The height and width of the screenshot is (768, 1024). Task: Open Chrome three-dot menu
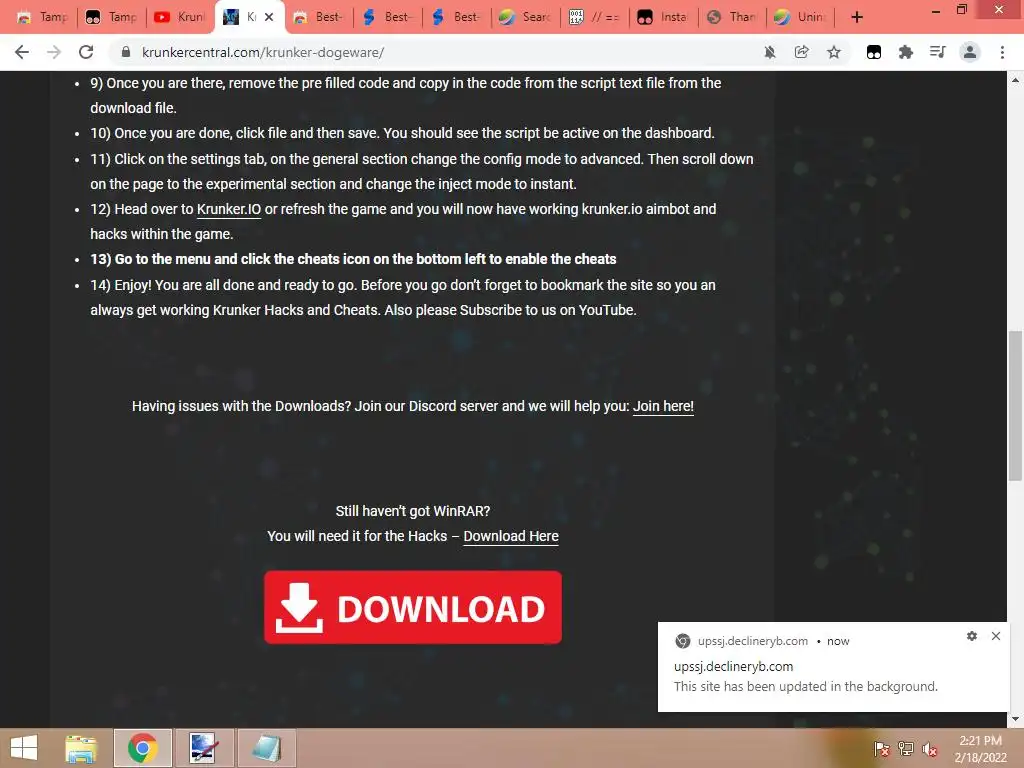click(1002, 52)
